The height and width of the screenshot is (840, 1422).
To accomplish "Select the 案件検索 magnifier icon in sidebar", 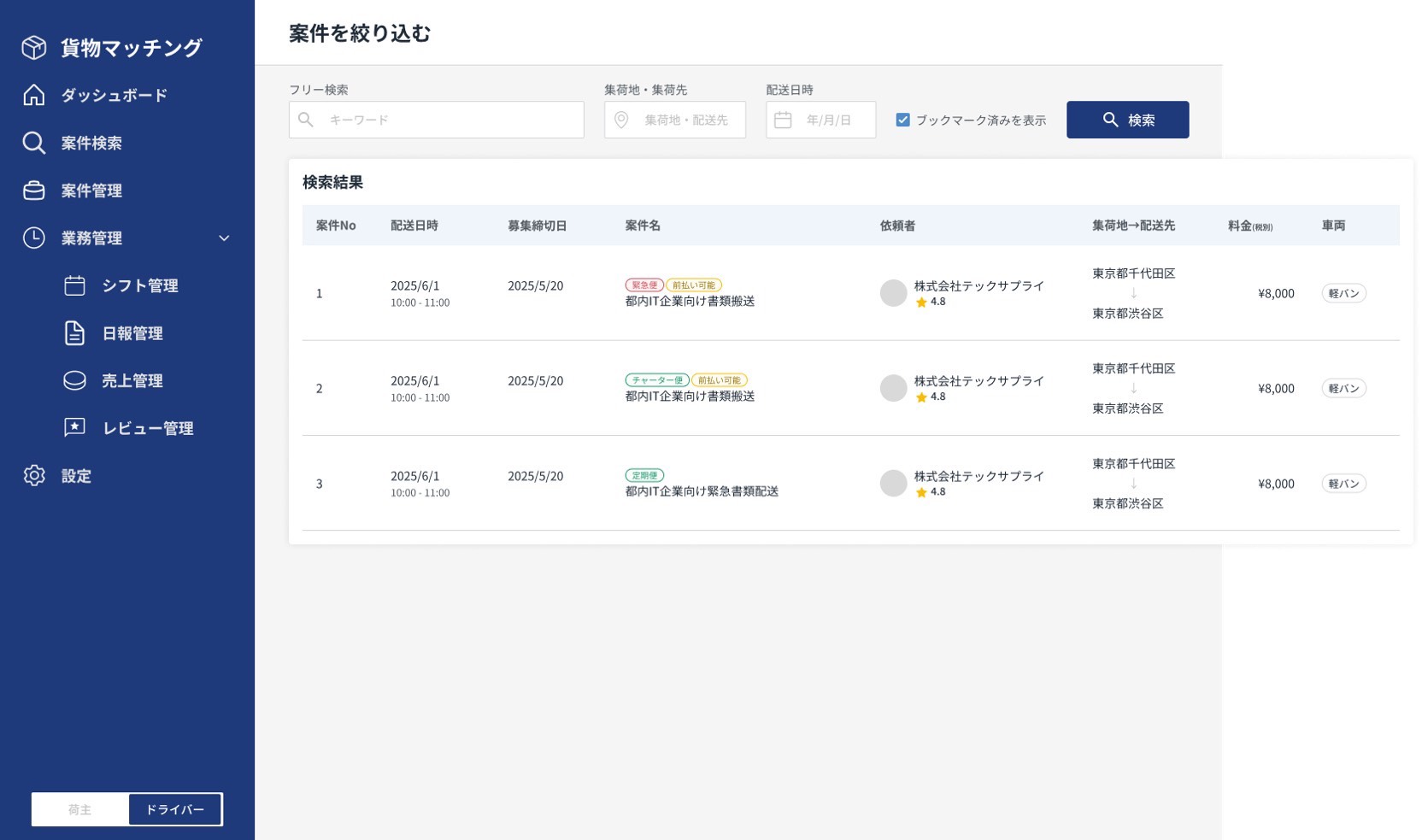I will 34,143.
